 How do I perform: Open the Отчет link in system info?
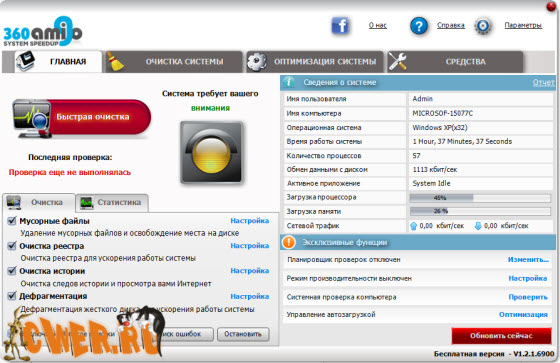pyautogui.click(x=543, y=83)
